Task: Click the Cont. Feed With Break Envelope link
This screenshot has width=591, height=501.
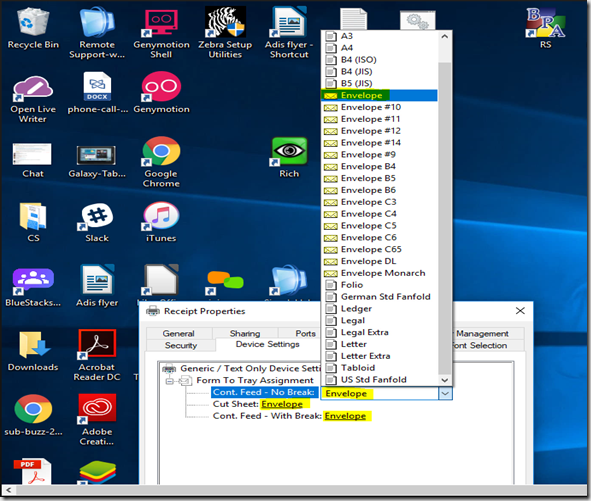Action: coord(345,416)
